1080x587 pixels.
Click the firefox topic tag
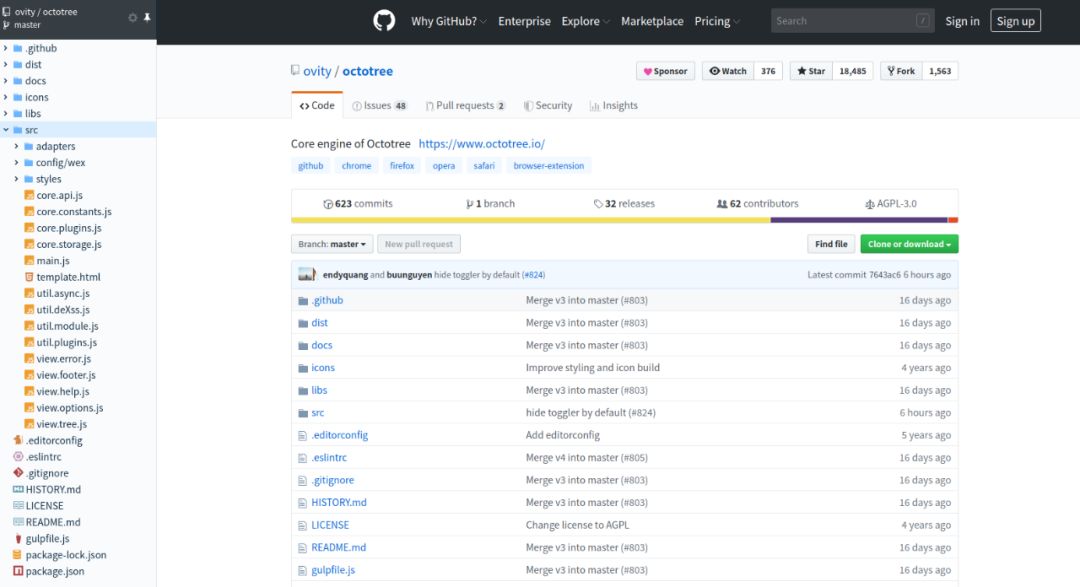coord(402,166)
